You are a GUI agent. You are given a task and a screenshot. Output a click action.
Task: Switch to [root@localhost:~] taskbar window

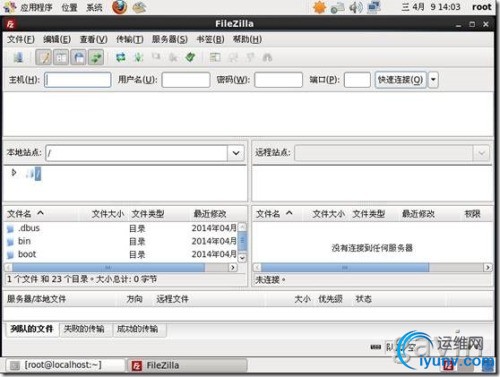click(65, 365)
